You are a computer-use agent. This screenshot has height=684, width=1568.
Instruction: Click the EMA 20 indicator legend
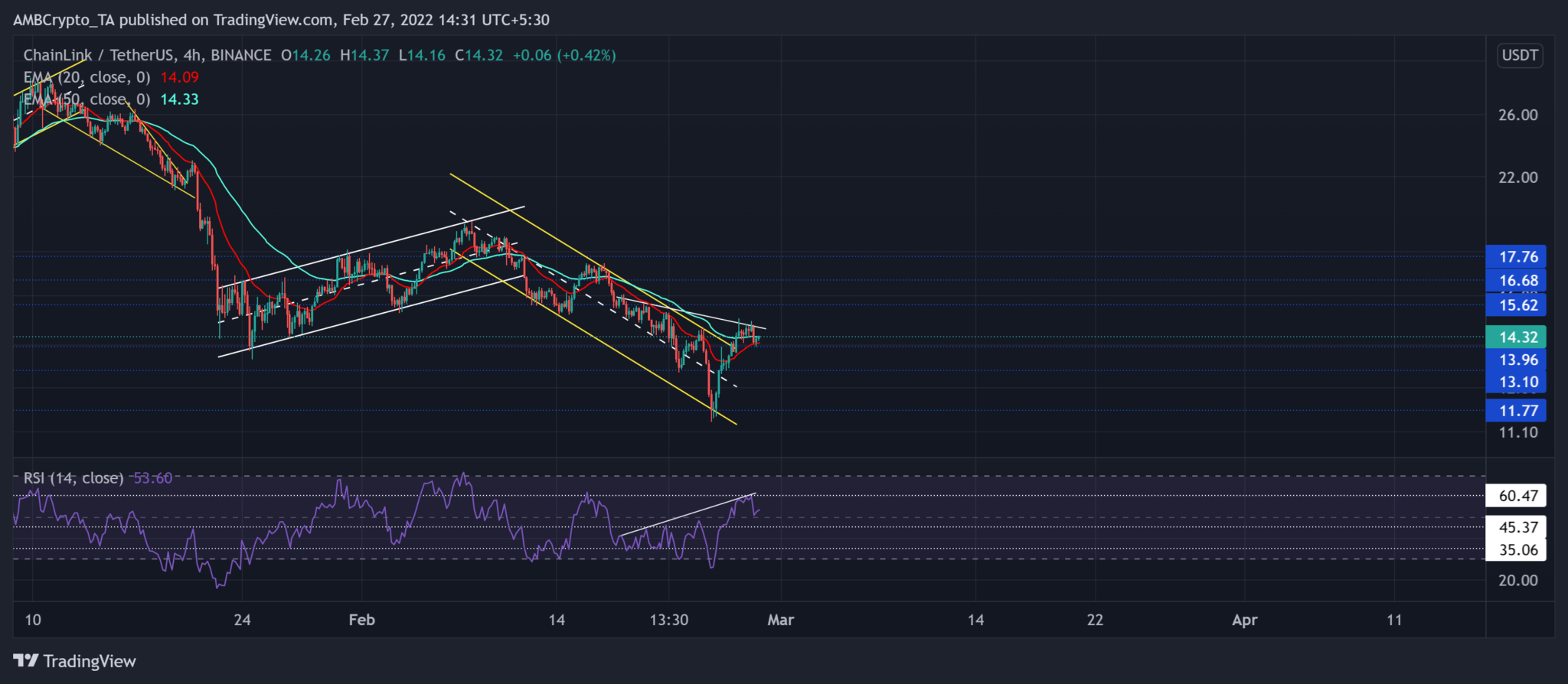(87, 77)
